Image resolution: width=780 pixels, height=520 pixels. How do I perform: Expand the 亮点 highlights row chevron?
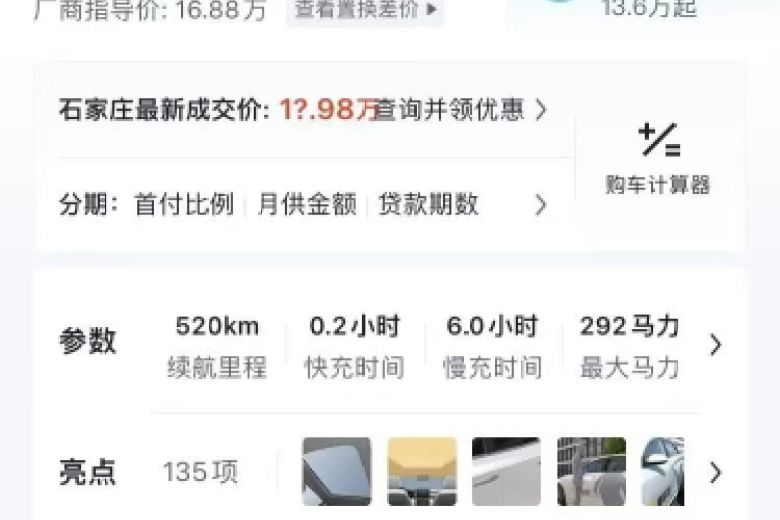[x=715, y=472]
